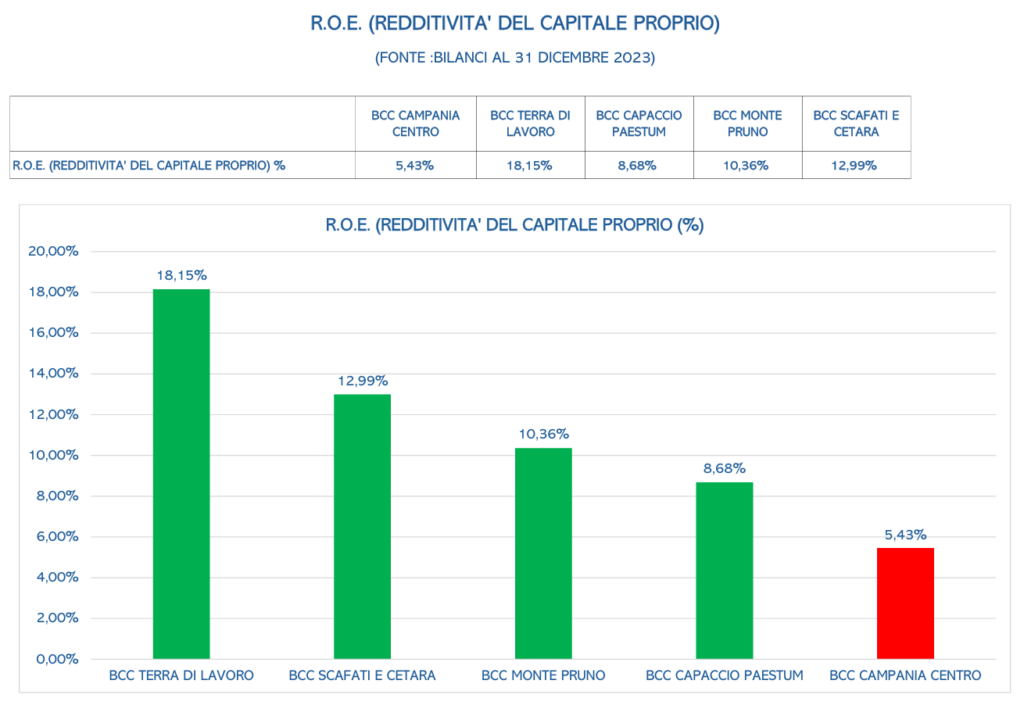
Task: Click the BCC CAPACCIO PAESTUM x-axis label
Action: pyautogui.click(x=724, y=676)
